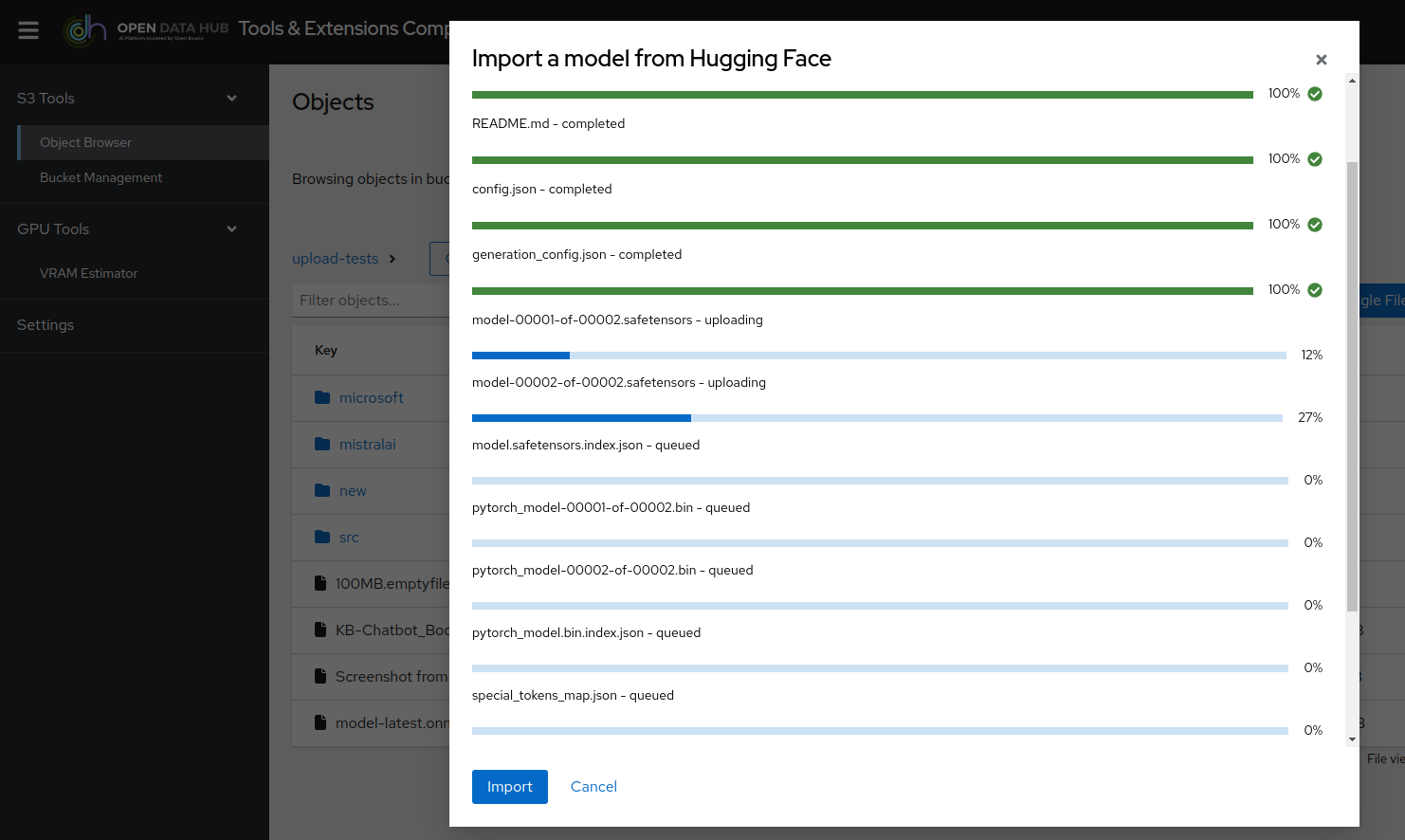Viewport: 1405px width, 840px height.
Task: Click 'model-00002-of-00002.safetensors - uploading' text
Action: coord(619,382)
